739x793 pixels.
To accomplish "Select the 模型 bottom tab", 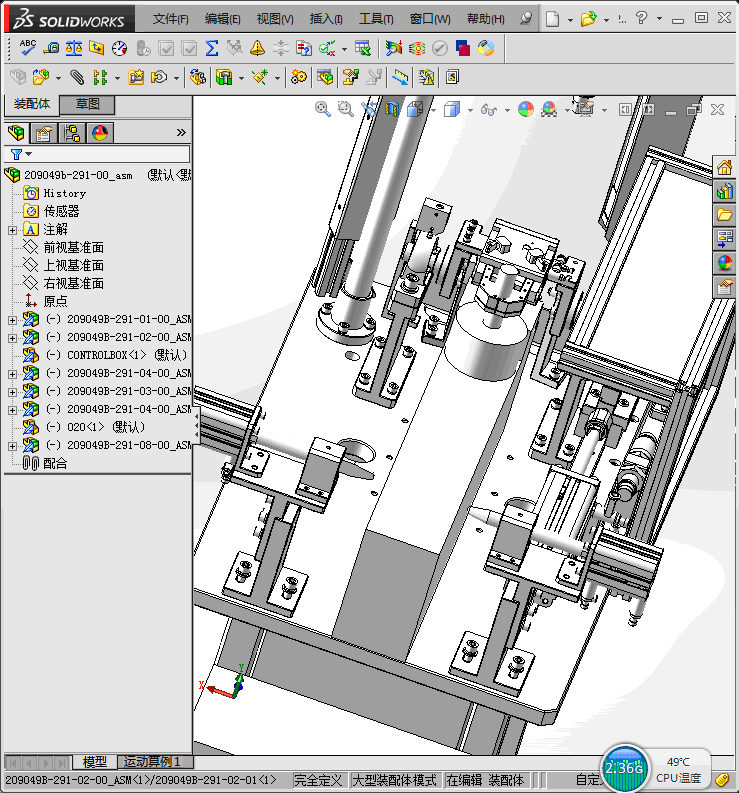I will coord(95,762).
